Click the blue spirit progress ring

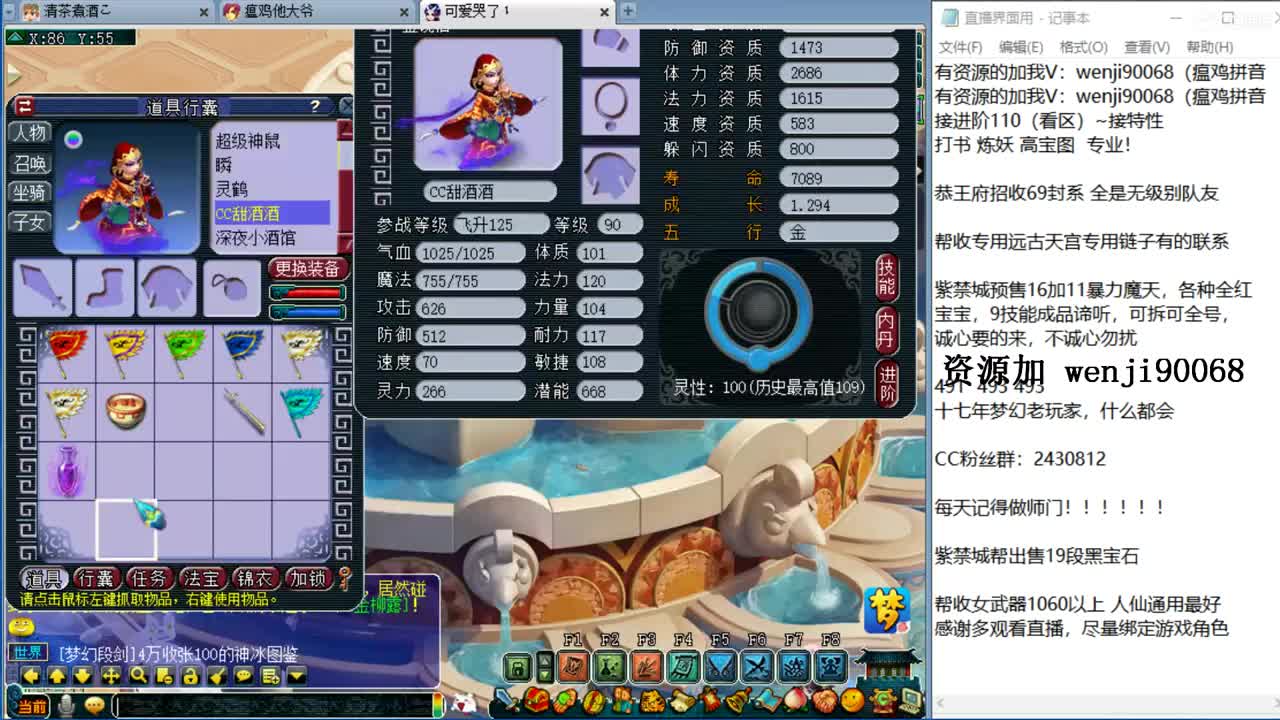click(x=758, y=312)
